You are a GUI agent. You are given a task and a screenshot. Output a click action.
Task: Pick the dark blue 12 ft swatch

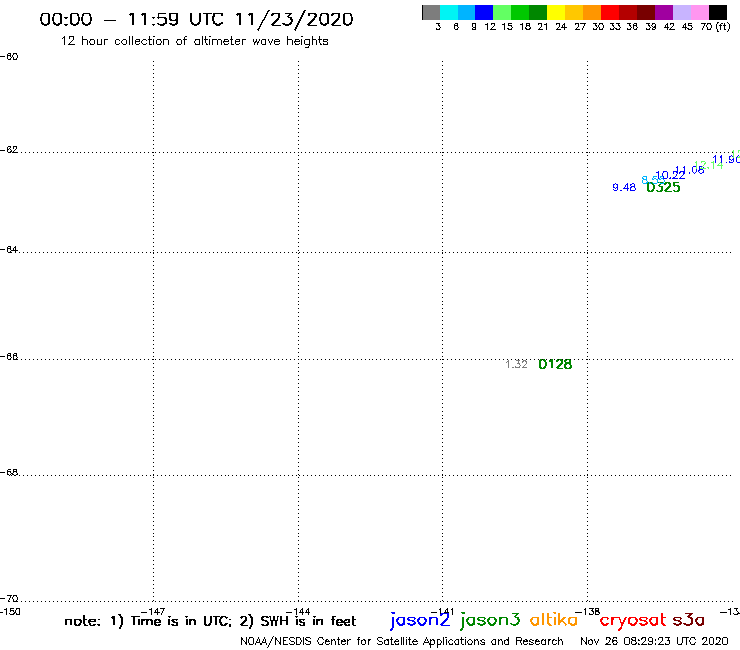(484, 12)
